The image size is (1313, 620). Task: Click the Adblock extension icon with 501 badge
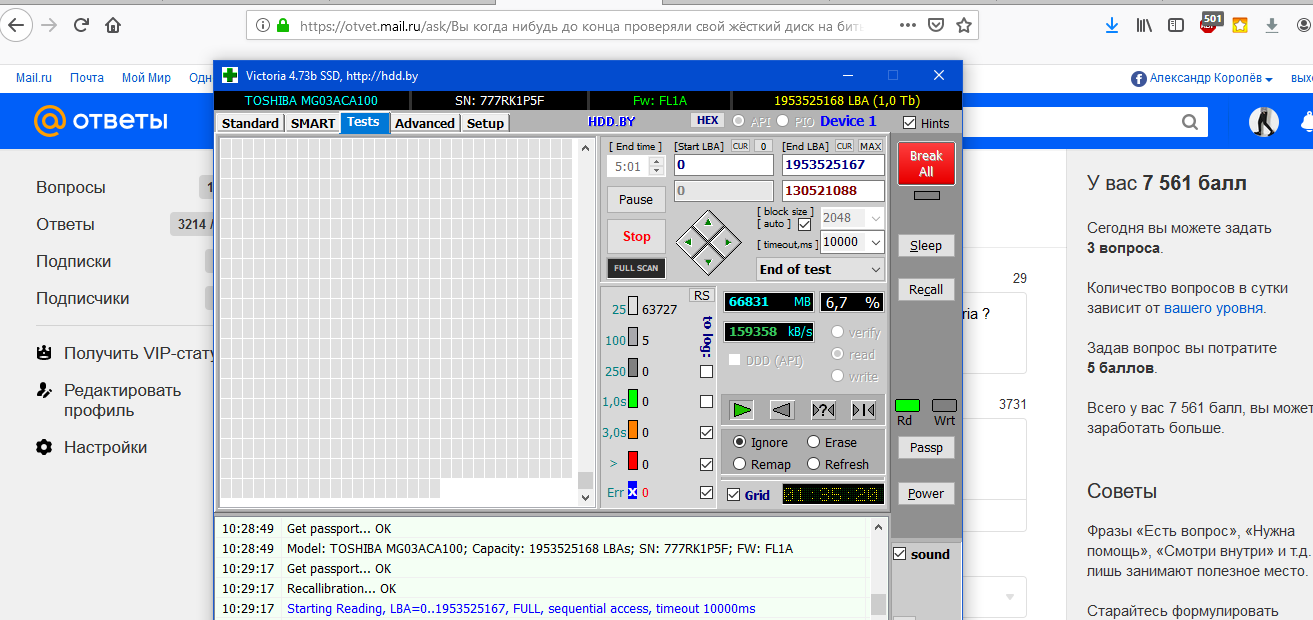tap(1209, 23)
